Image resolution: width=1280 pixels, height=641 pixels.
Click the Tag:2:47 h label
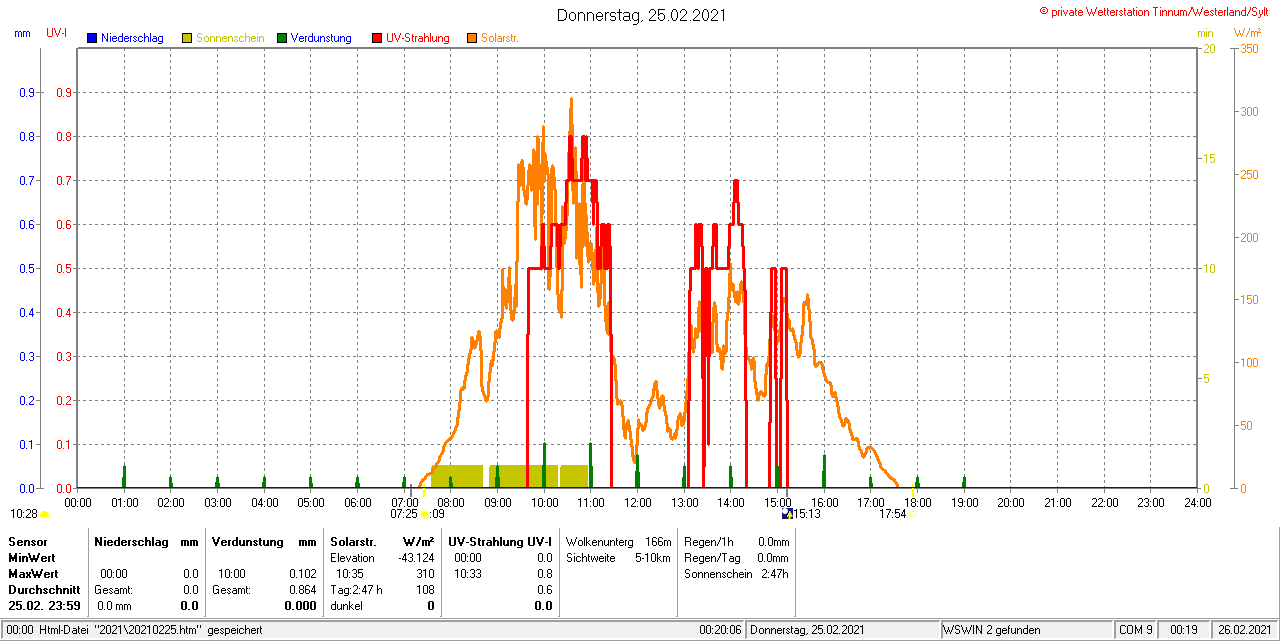tap(356, 590)
